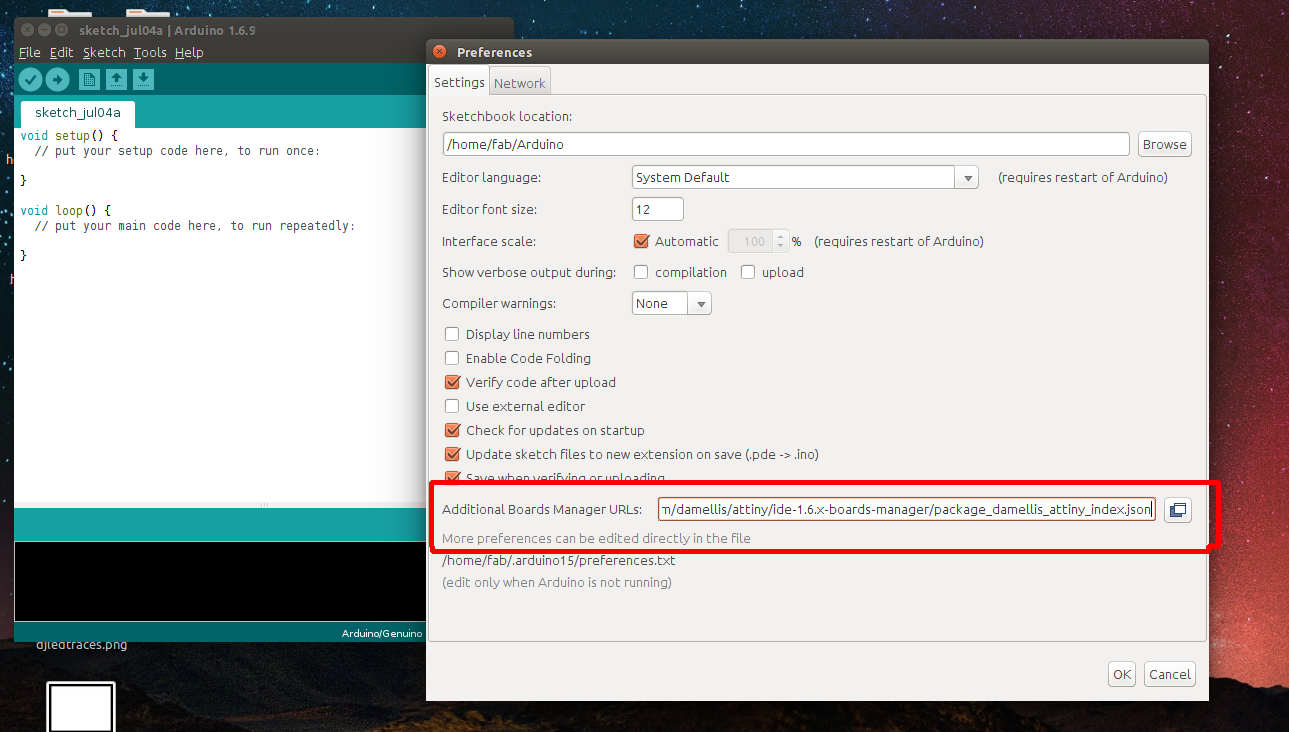Screen dimensions: 1289x732
Task: Close the Preferences dialog with its close icon
Action: point(440,52)
